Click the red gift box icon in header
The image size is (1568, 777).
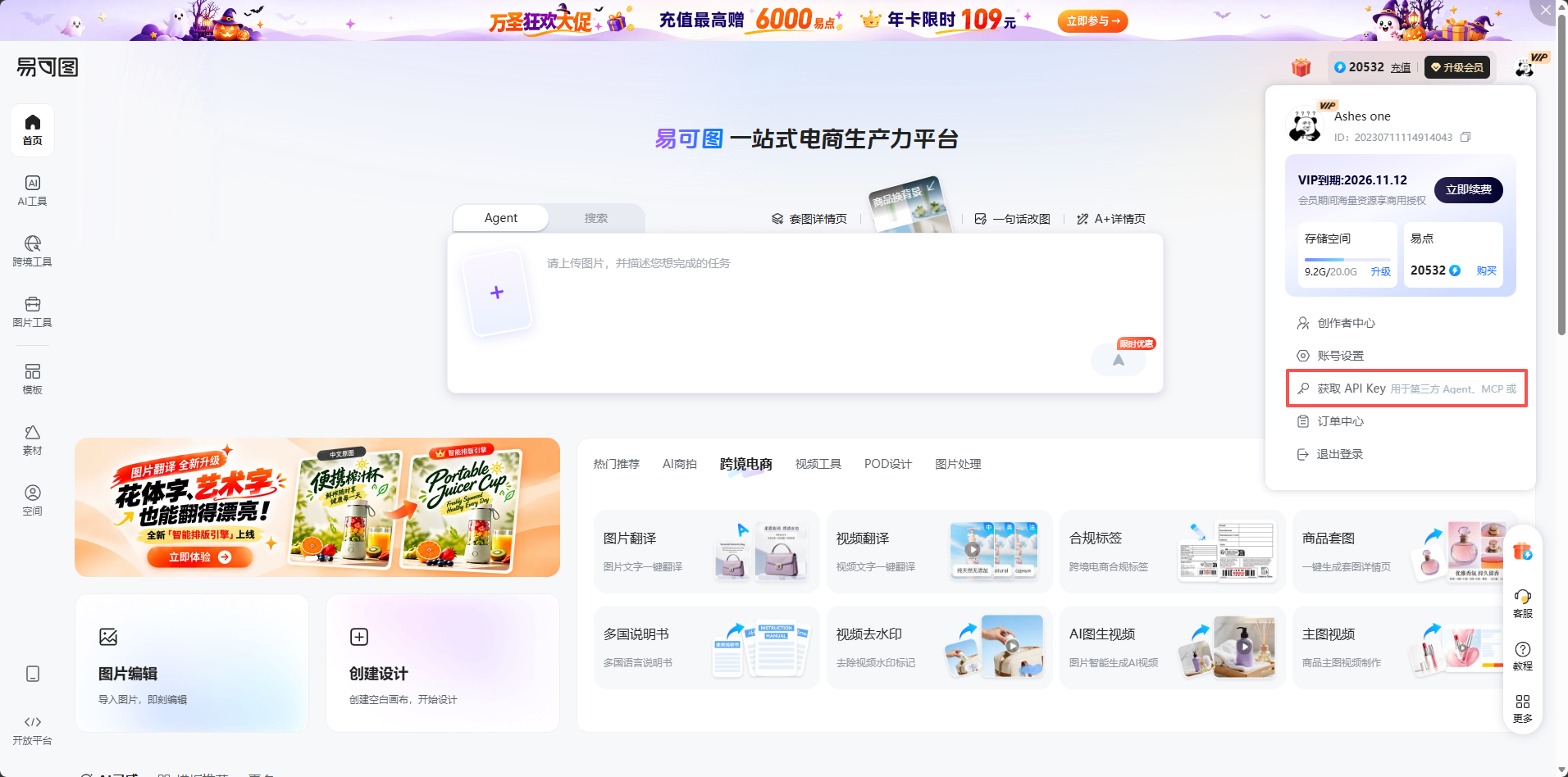(x=1301, y=67)
